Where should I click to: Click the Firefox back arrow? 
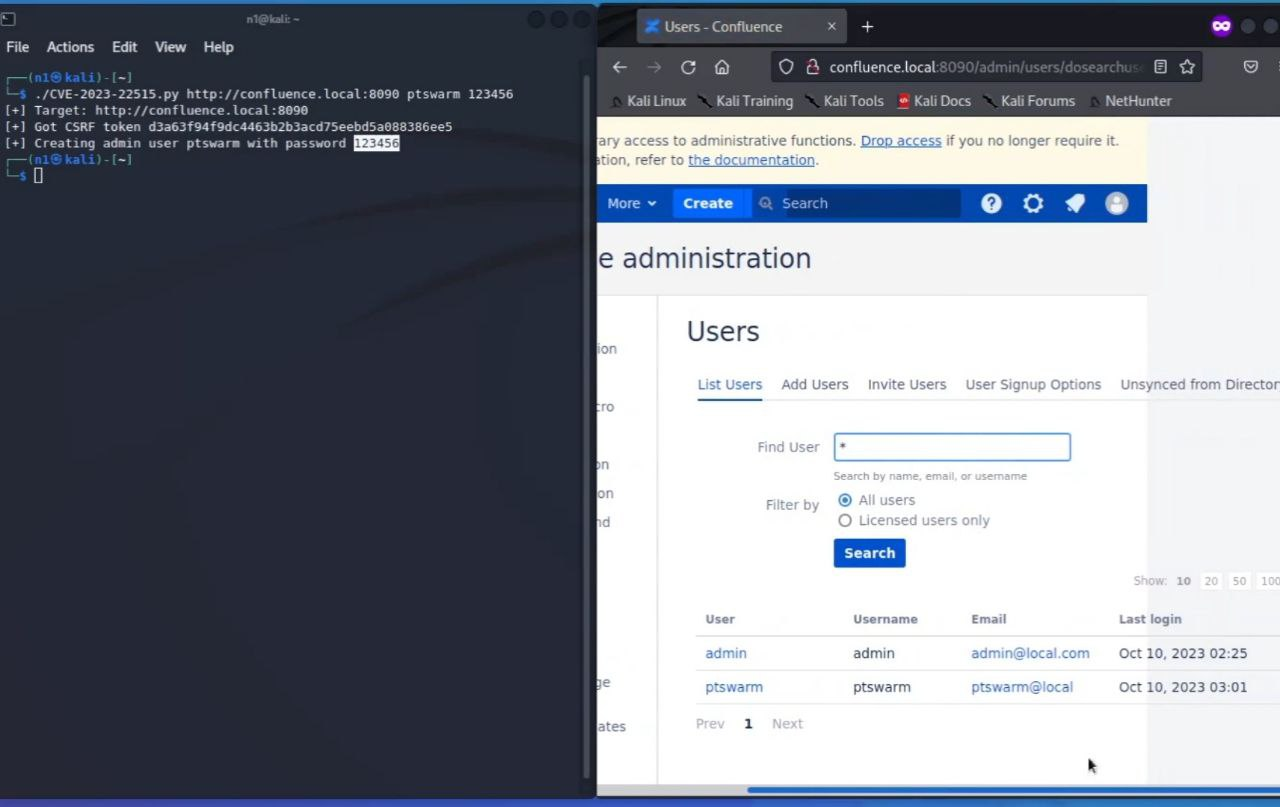[620, 67]
